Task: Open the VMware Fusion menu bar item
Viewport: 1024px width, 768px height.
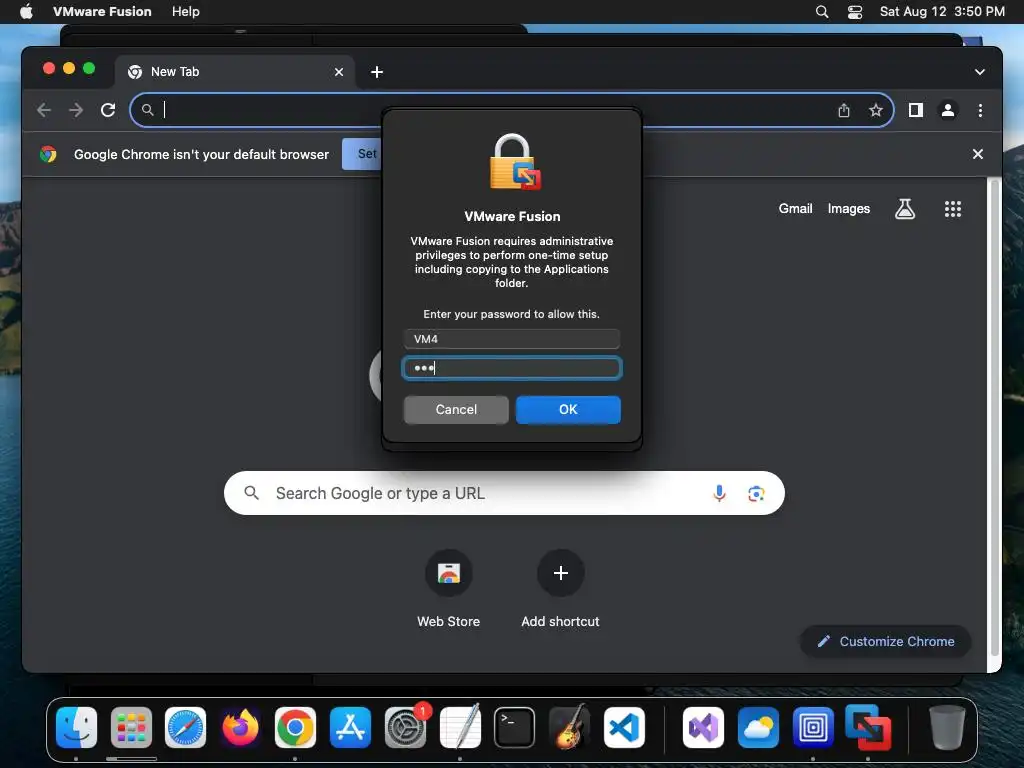Action: (102, 12)
